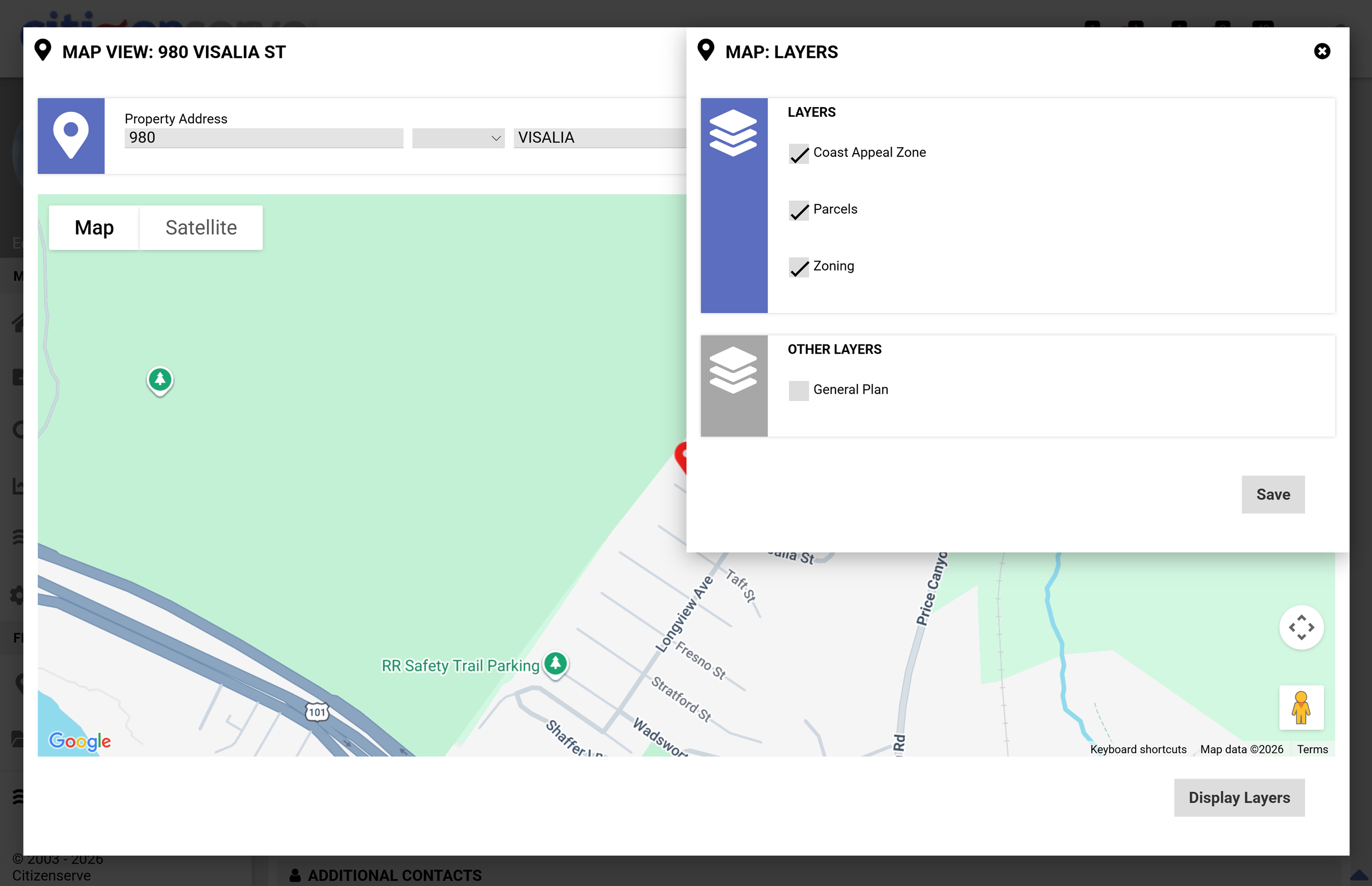Screen dimensions: 1372x886
Task: Close the Map Layers panel
Action: point(1322,51)
